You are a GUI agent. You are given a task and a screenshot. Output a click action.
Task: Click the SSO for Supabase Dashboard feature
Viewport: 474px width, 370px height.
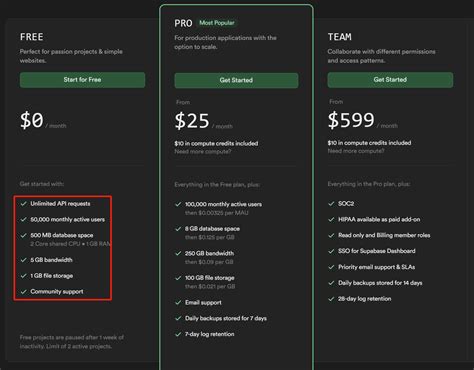click(x=377, y=251)
